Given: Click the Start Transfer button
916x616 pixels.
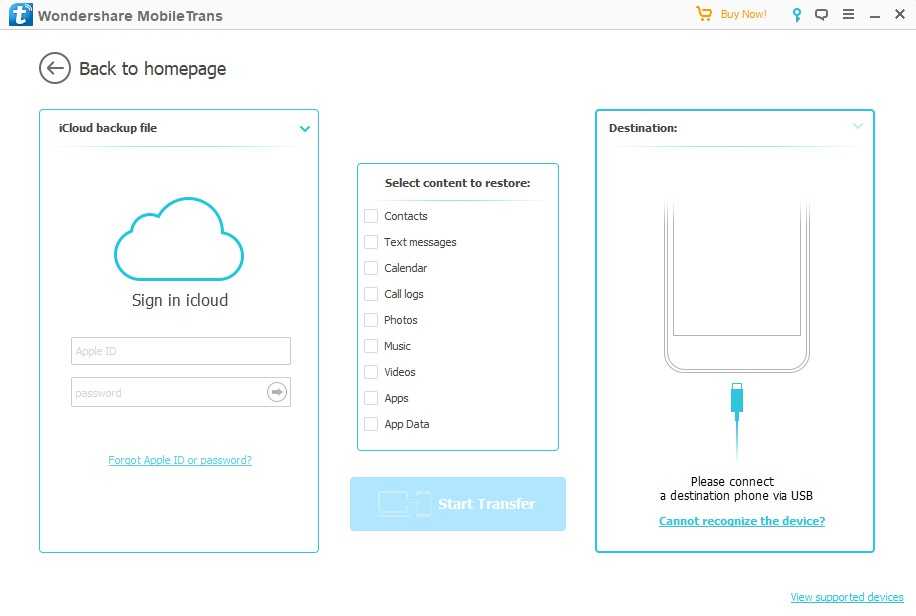Looking at the screenshot, I should tap(458, 504).
